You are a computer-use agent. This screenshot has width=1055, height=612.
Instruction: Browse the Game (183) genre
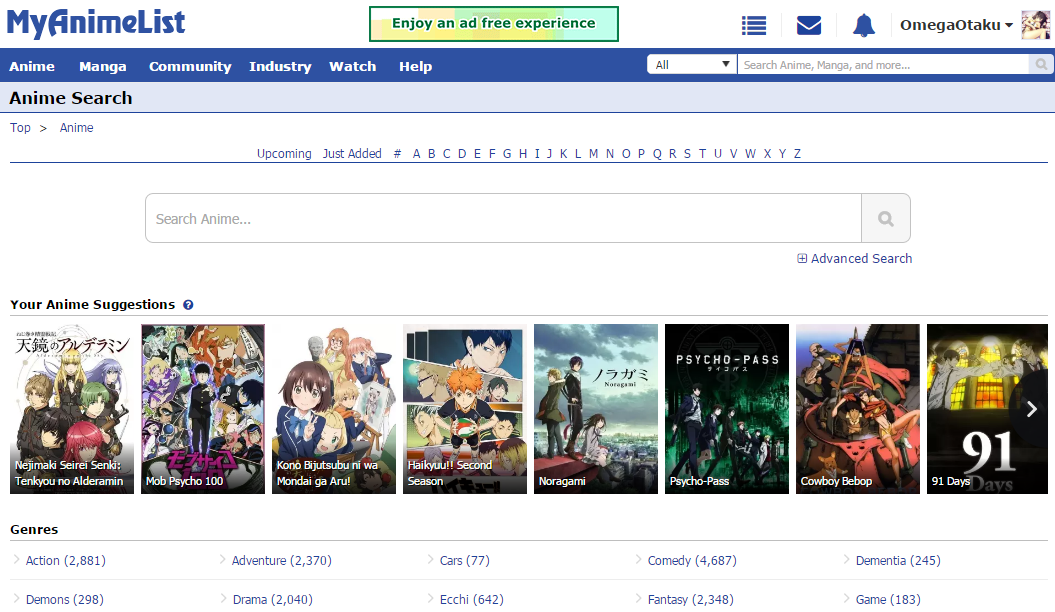tap(888, 600)
